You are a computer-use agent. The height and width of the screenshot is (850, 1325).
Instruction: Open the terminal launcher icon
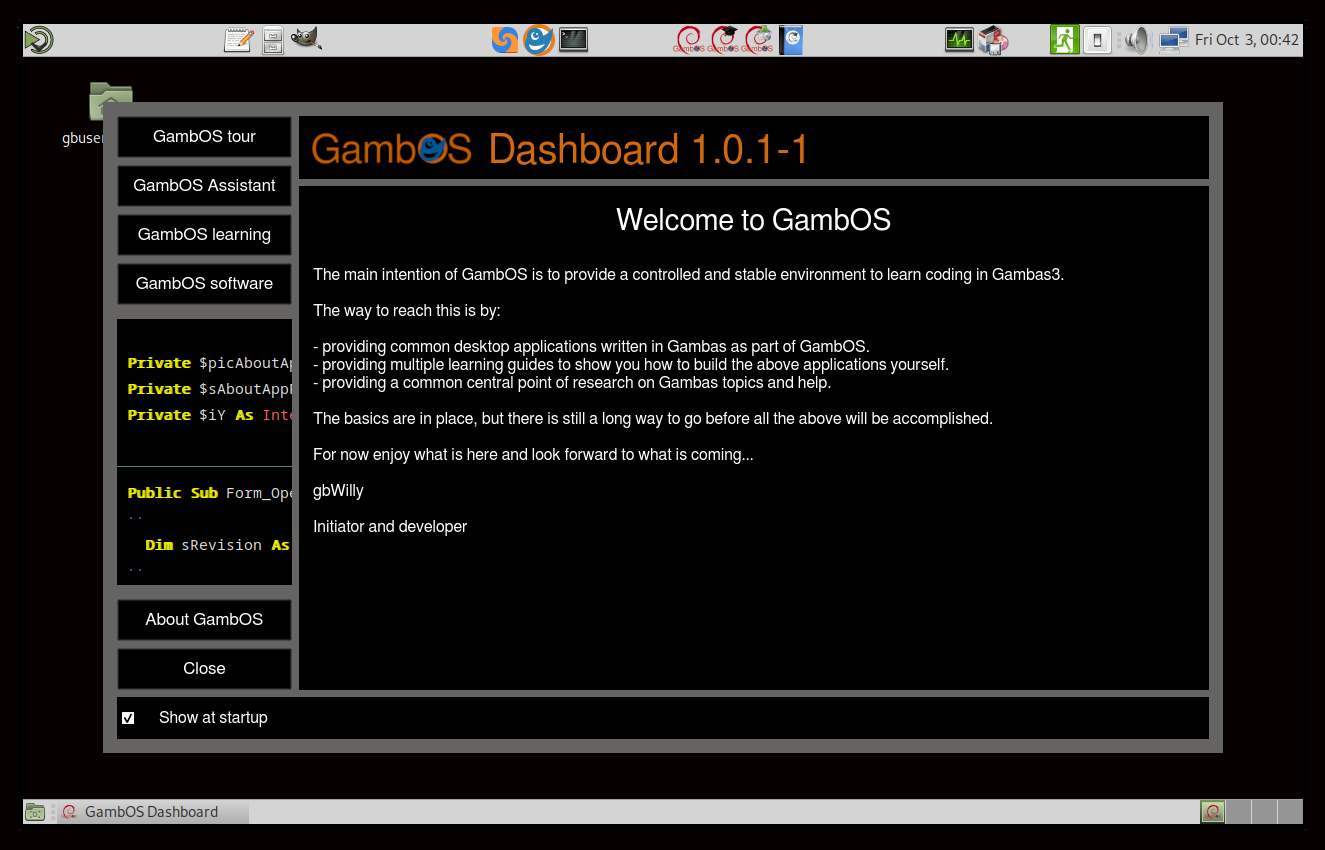coord(573,40)
